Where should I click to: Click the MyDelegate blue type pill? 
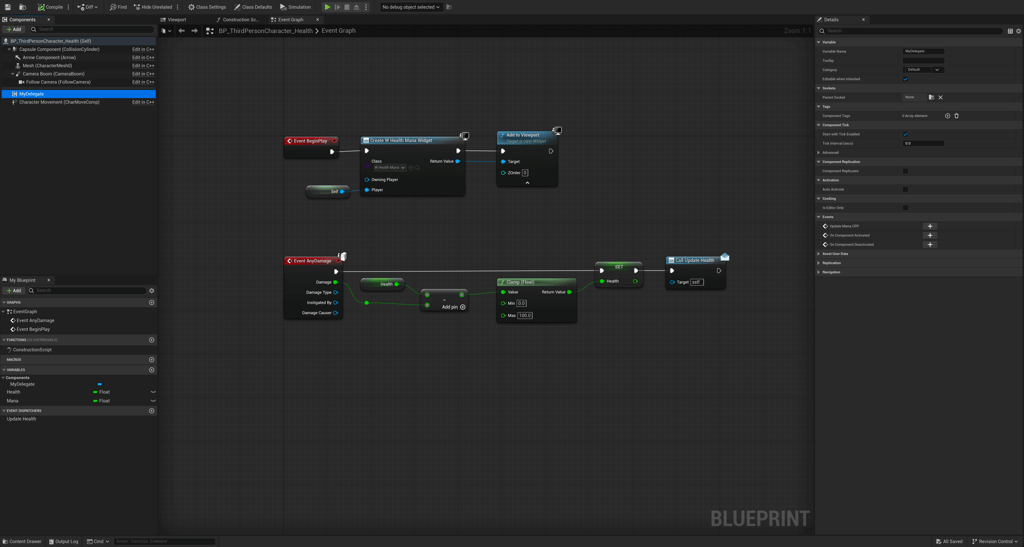(99, 384)
